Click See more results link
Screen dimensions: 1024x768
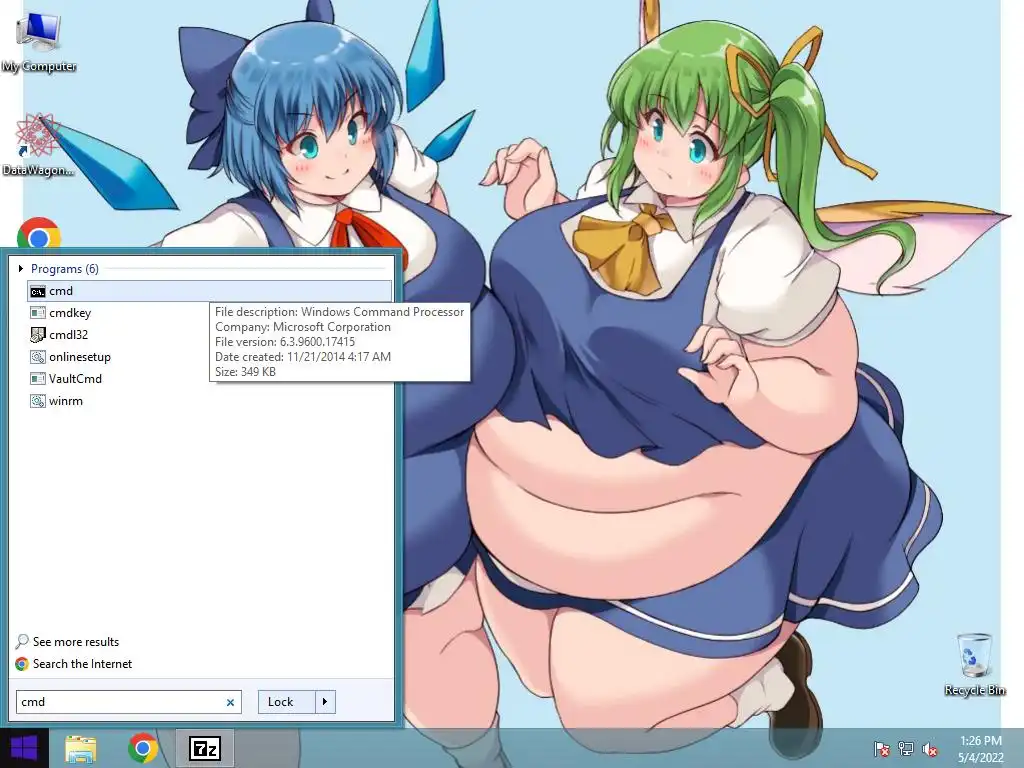tap(76, 642)
